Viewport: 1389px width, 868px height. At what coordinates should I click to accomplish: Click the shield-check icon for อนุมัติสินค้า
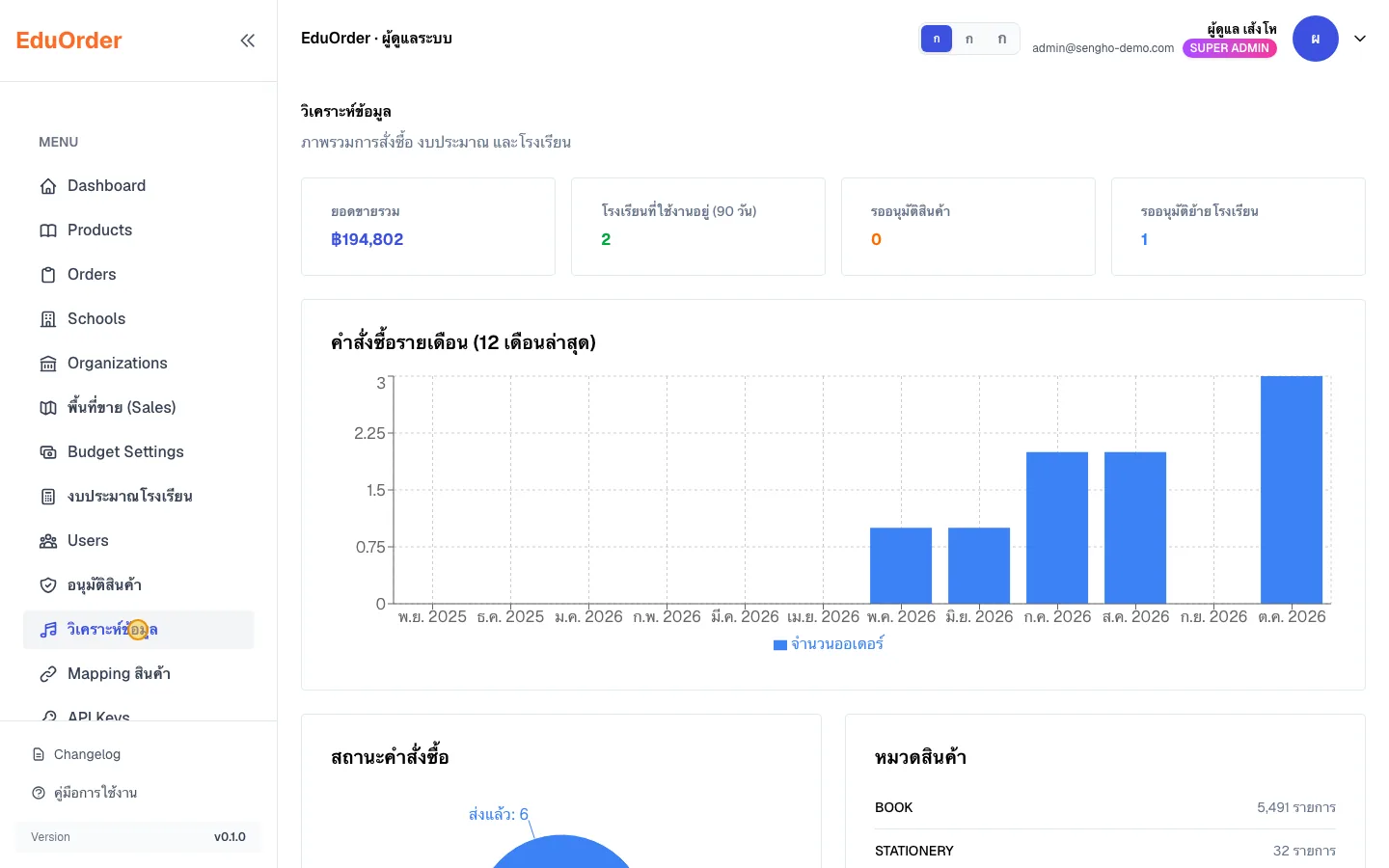[x=48, y=585]
